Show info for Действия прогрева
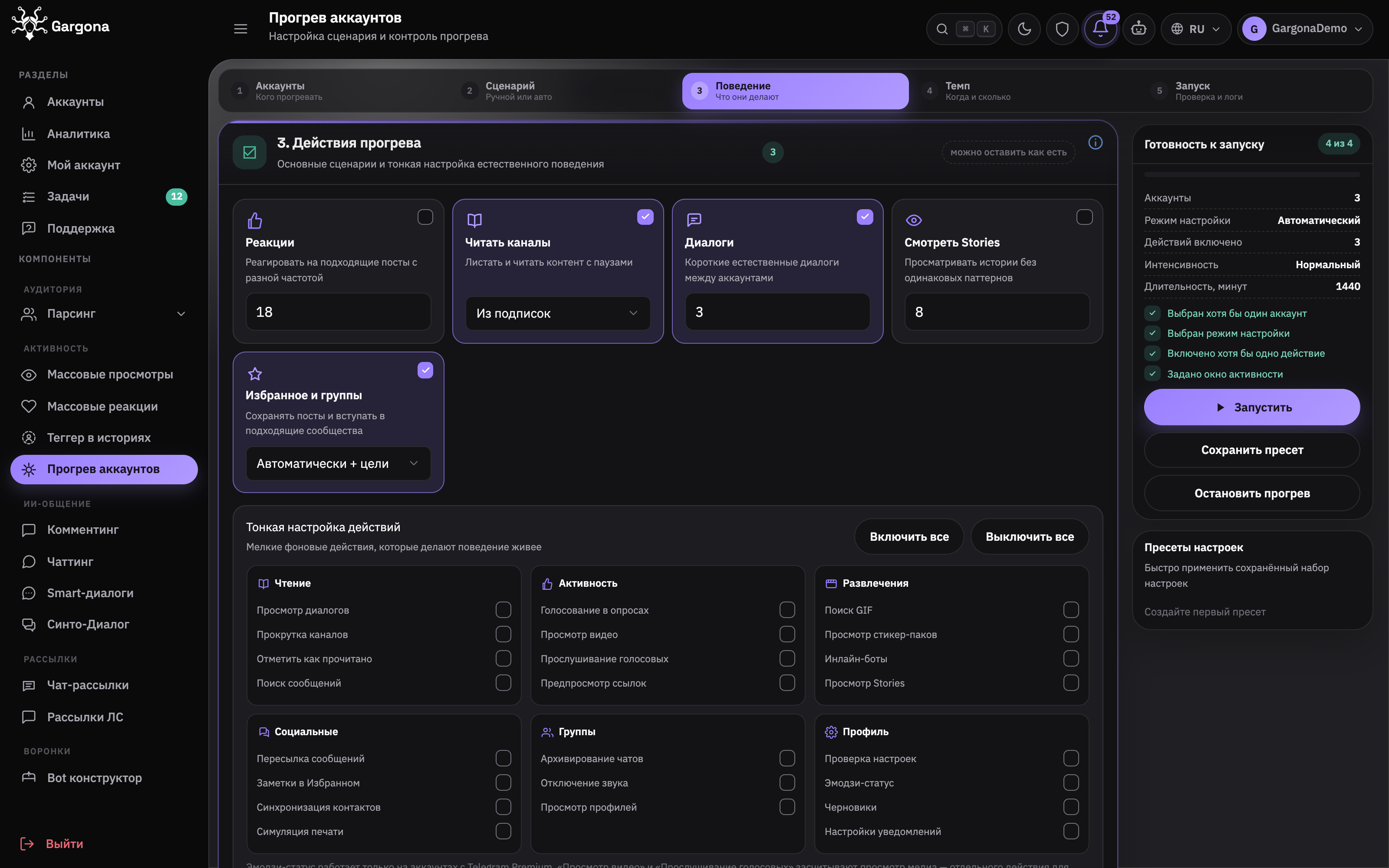Viewport: 1389px width, 868px height. pos(1095,142)
